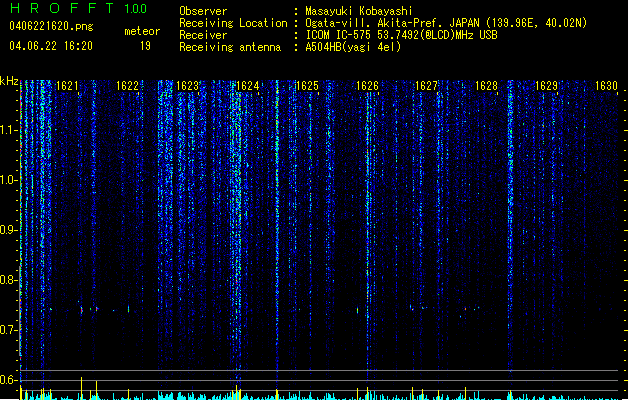Click the 0.6 kHz axis tick label

click(8, 380)
